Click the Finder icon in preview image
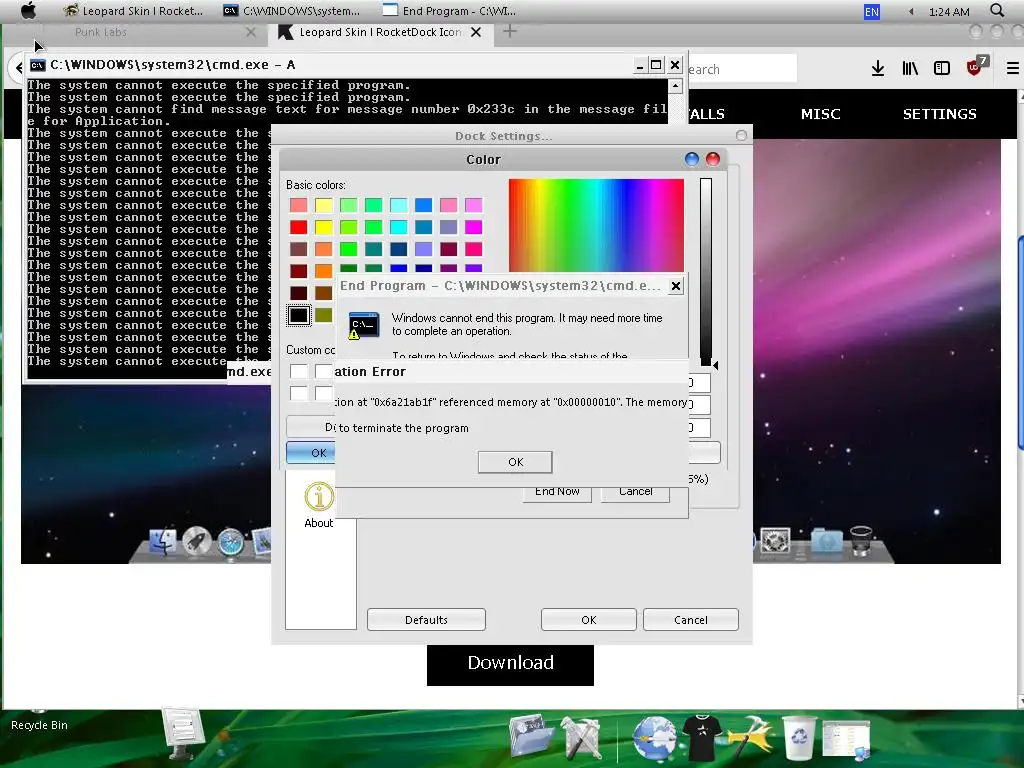 point(163,542)
